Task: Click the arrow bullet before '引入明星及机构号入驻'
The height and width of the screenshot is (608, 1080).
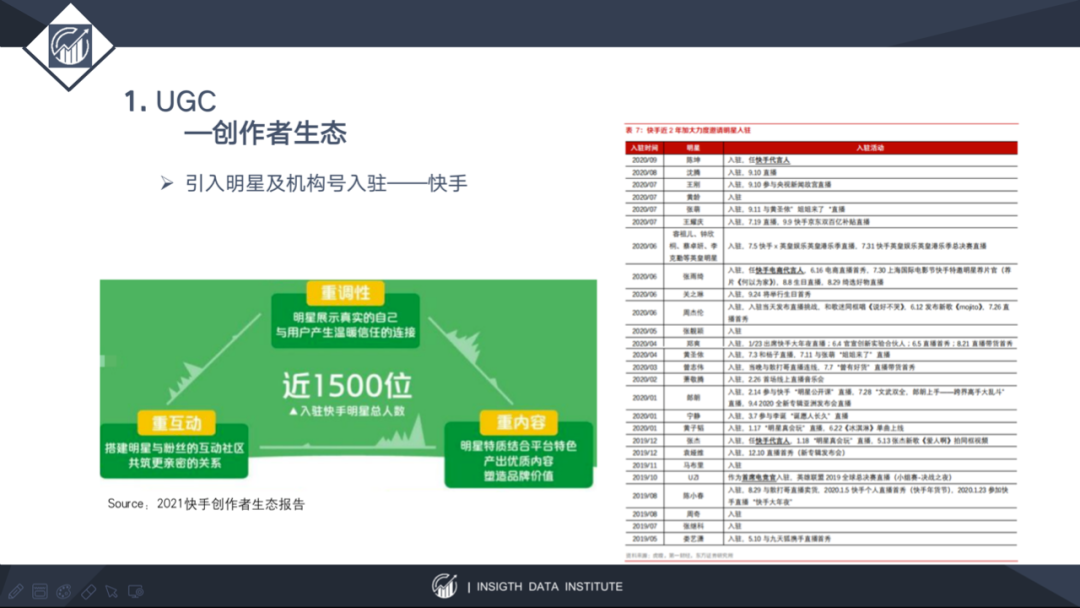Action: (167, 183)
